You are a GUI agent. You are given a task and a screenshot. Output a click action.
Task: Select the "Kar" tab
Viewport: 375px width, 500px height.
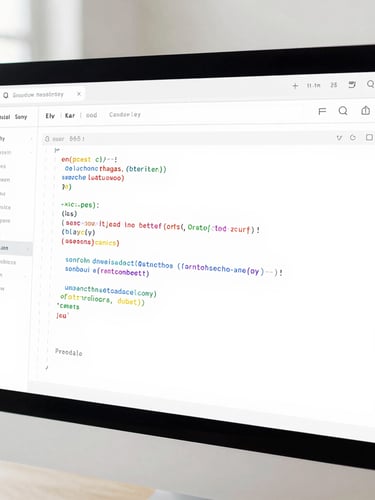tap(70, 115)
